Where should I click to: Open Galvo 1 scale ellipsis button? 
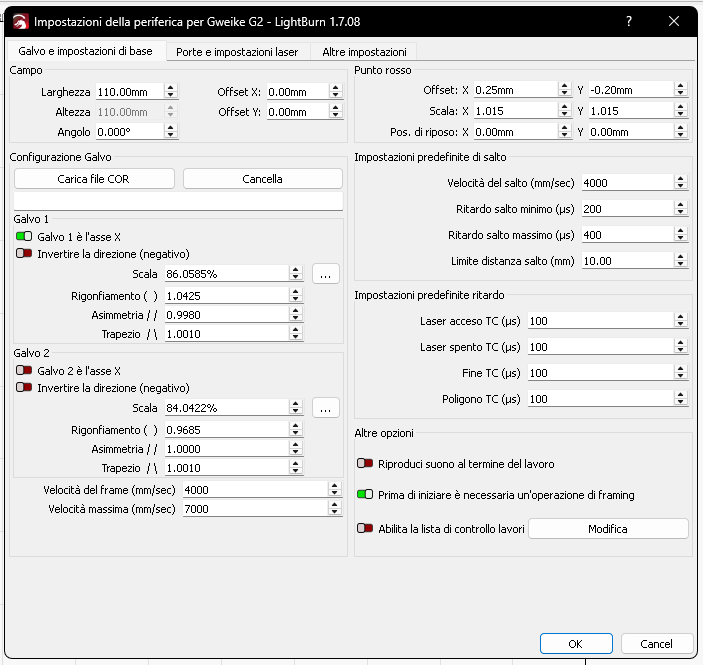coord(326,273)
